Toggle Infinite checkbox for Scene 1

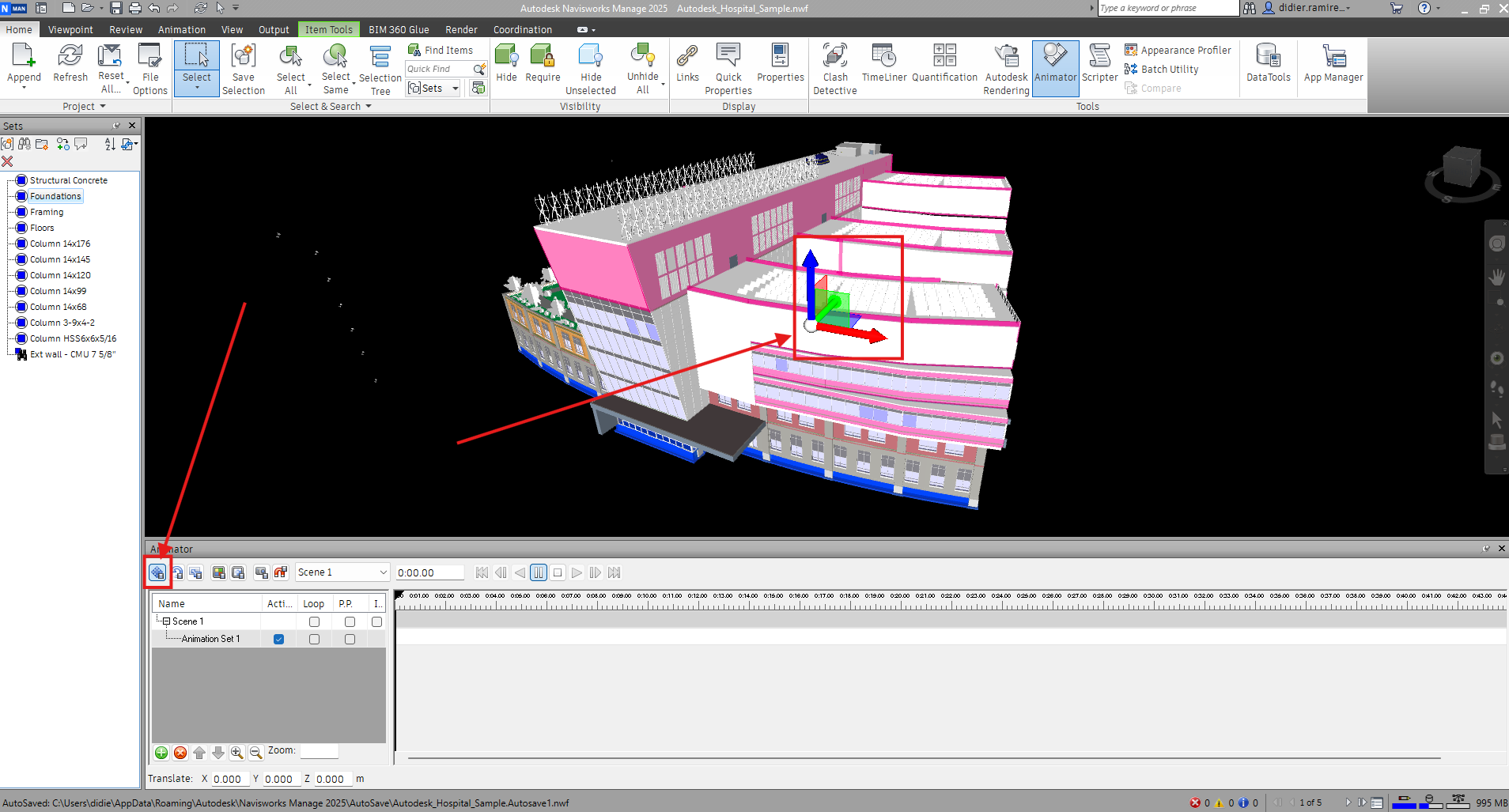pos(377,621)
